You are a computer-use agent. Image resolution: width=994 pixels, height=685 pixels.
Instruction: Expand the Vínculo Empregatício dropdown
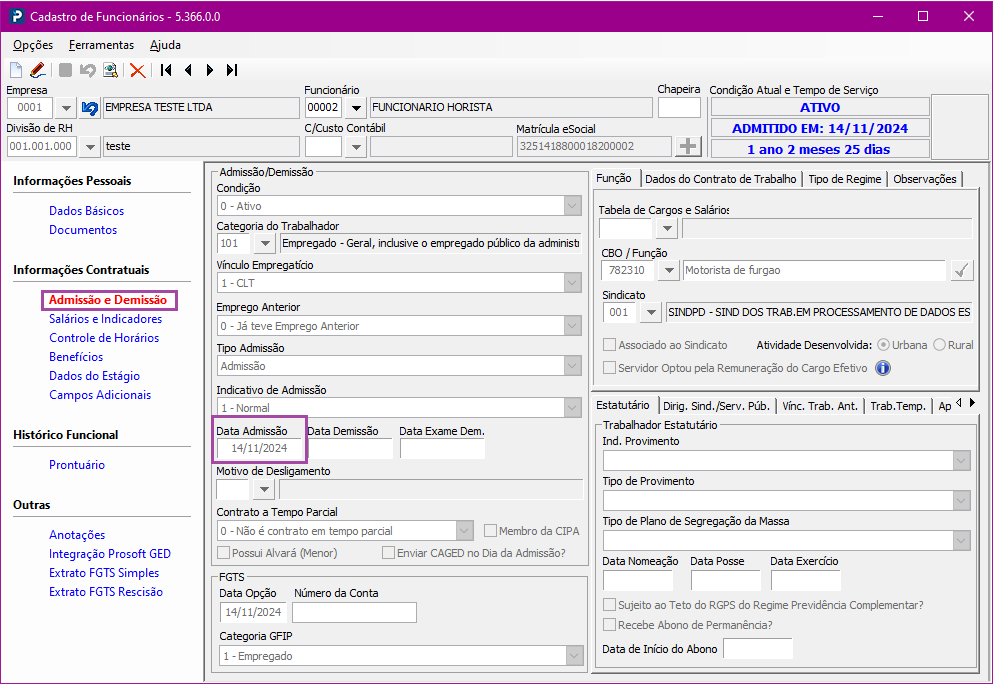click(x=572, y=283)
